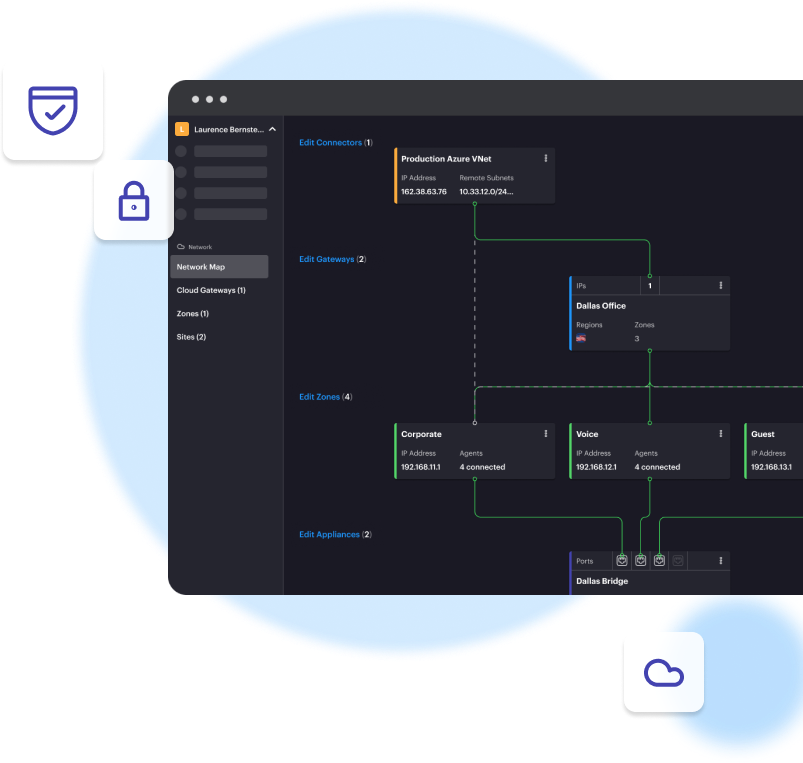Image resolution: width=803 pixels, height=763 pixels.
Task: Click the IPs count badge on Dallas Office
Action: click(650, 285)
